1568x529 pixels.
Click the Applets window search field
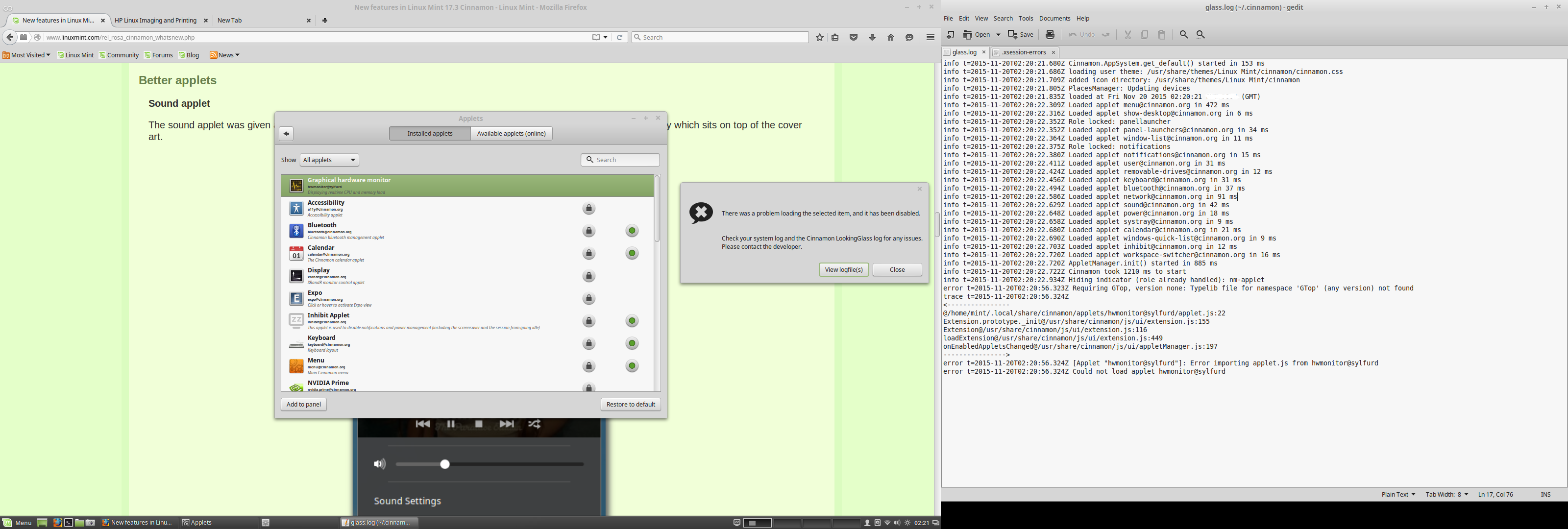(620, 160)
